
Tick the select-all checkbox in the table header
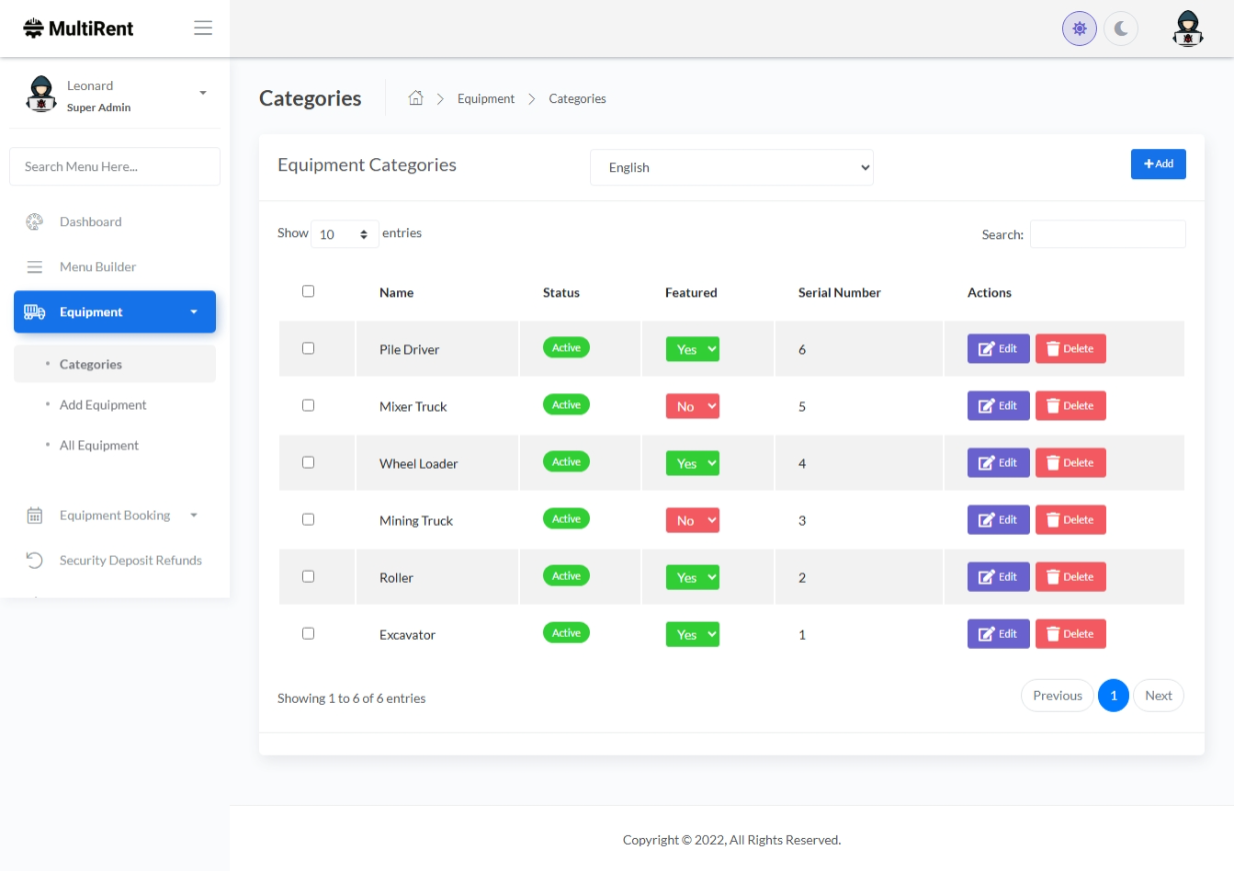coord(308,291)
